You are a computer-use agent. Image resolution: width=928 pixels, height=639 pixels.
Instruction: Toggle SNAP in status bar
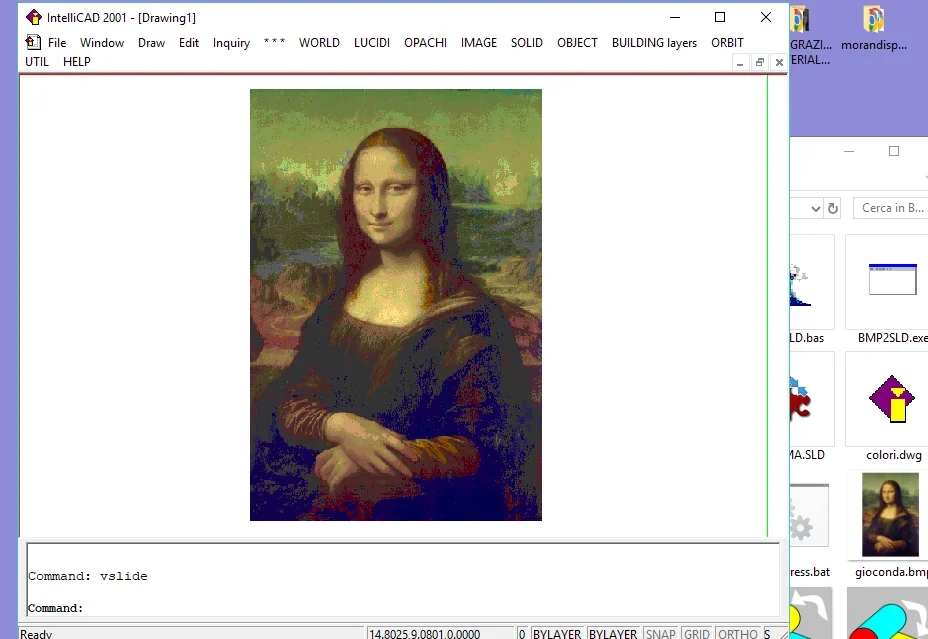pyautogui.click(x=660, y=634)
